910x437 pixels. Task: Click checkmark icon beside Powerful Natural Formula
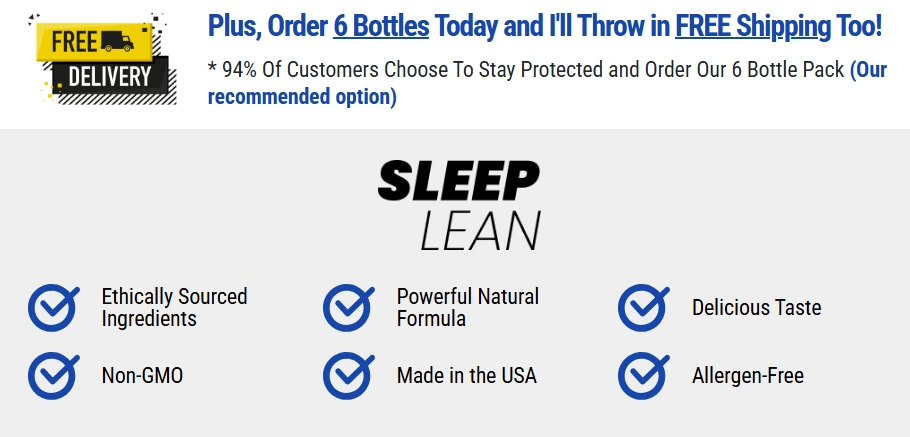click(348, 308)
